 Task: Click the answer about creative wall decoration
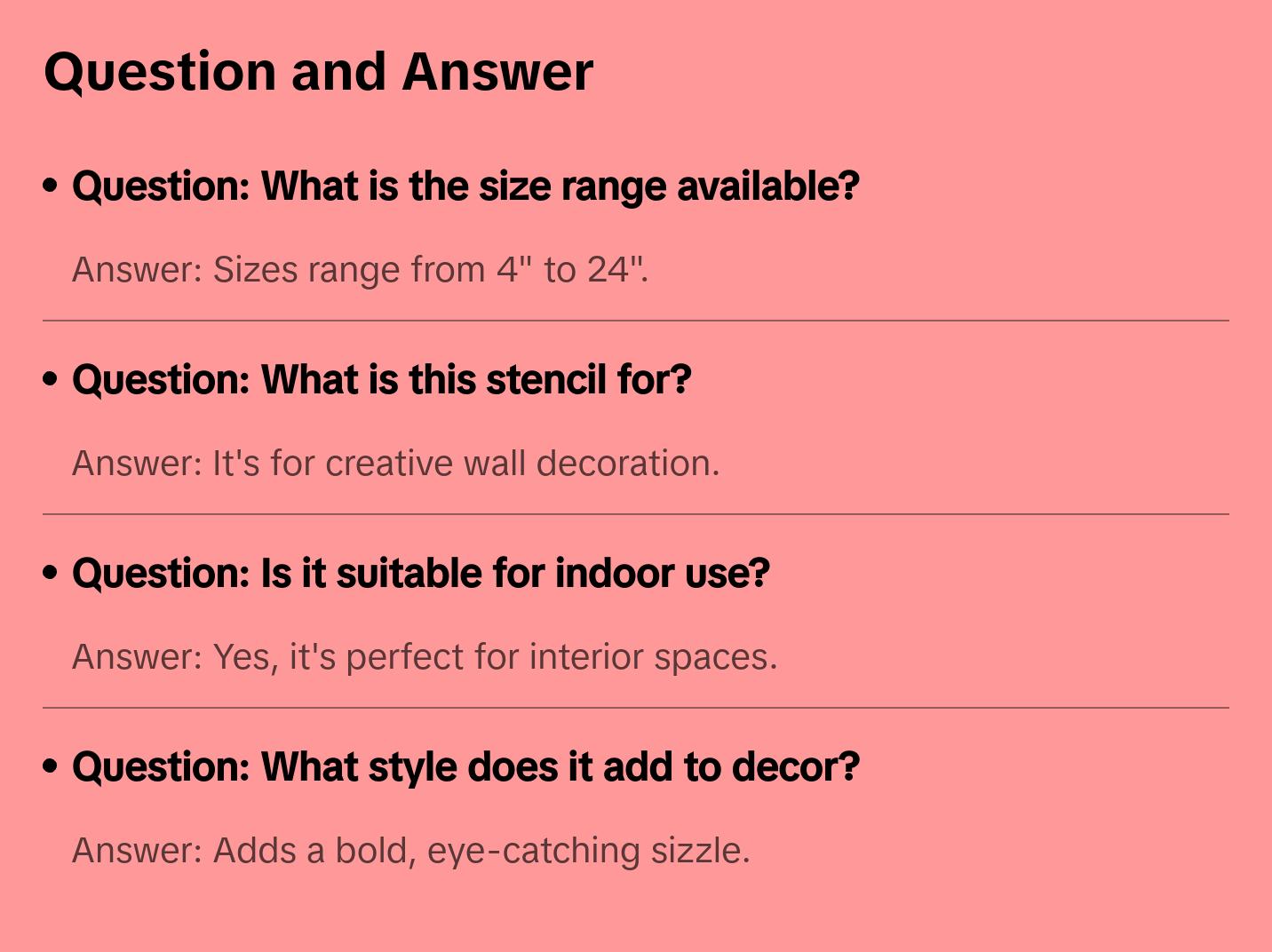(395, 463)
